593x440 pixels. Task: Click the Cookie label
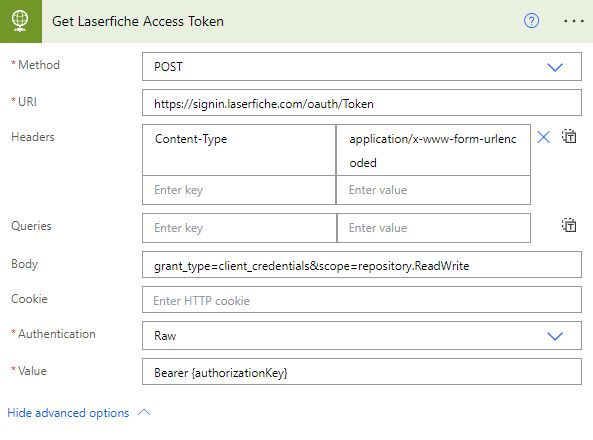pos(29,299)
